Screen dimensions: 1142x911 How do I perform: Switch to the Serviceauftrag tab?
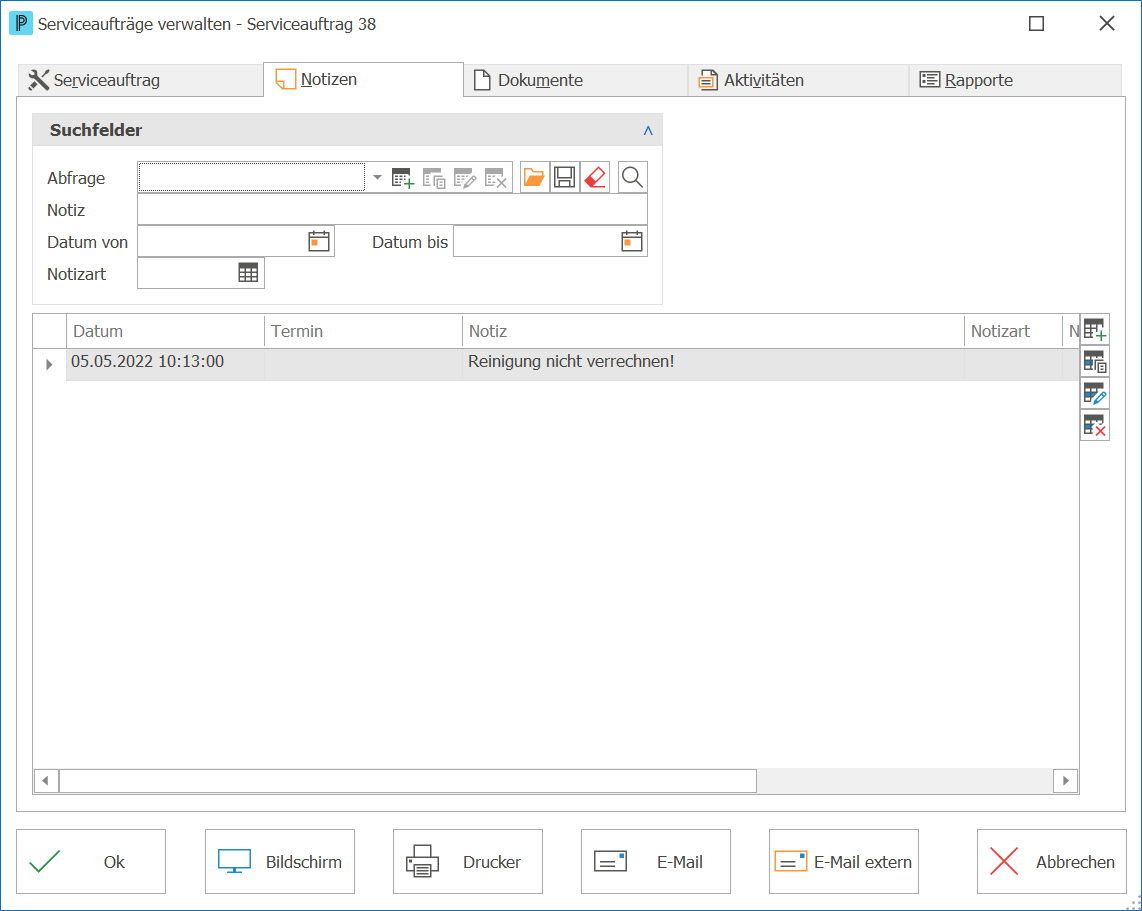141,80
